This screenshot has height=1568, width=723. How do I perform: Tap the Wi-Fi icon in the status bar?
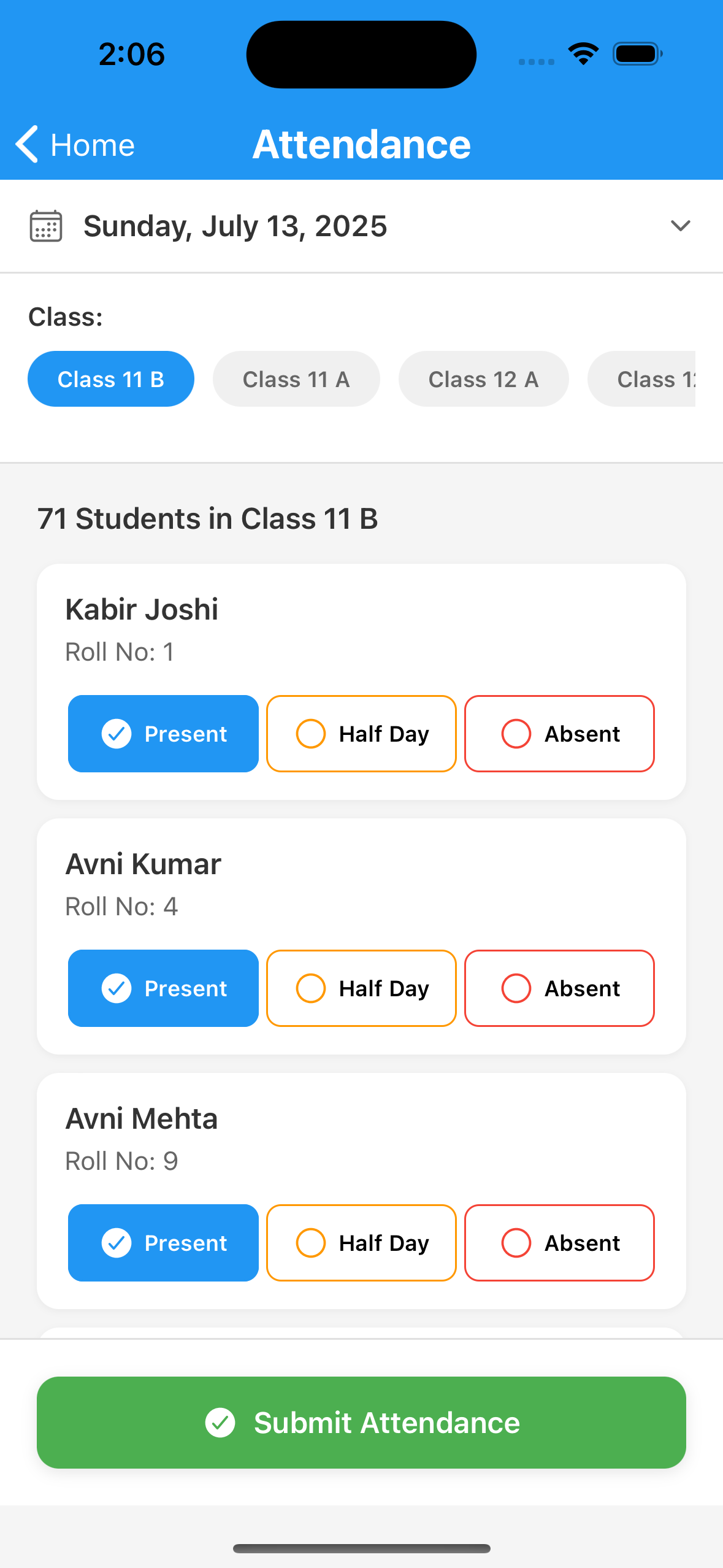(583, 54)
